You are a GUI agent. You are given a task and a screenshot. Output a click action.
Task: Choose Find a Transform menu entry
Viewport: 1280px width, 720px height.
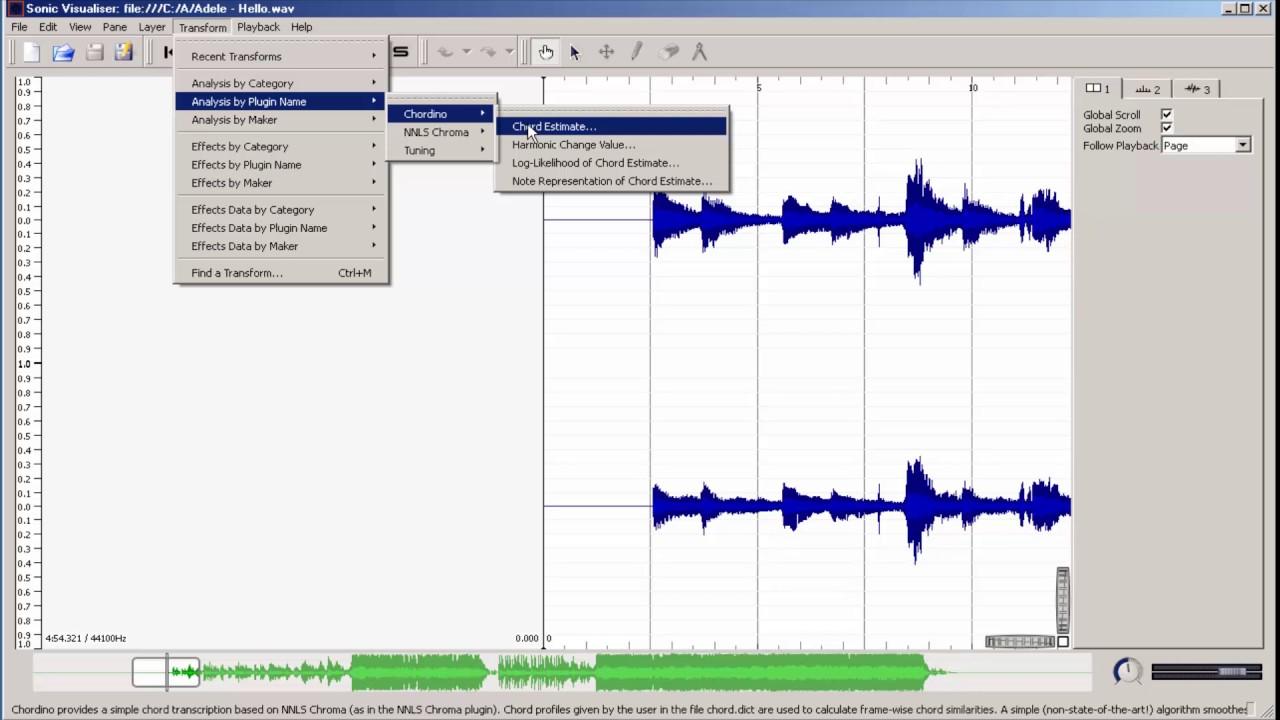click(x=282, y=272)
